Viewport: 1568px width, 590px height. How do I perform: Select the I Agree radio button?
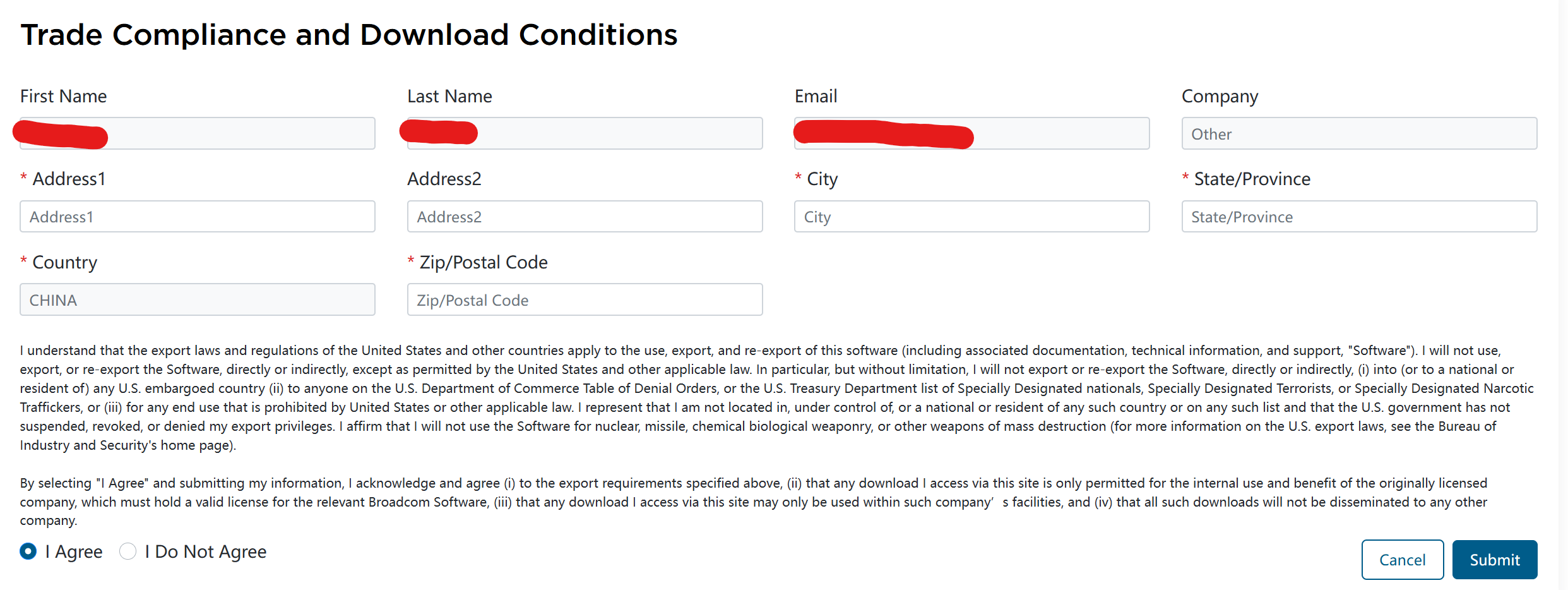(x=28, y=551)
